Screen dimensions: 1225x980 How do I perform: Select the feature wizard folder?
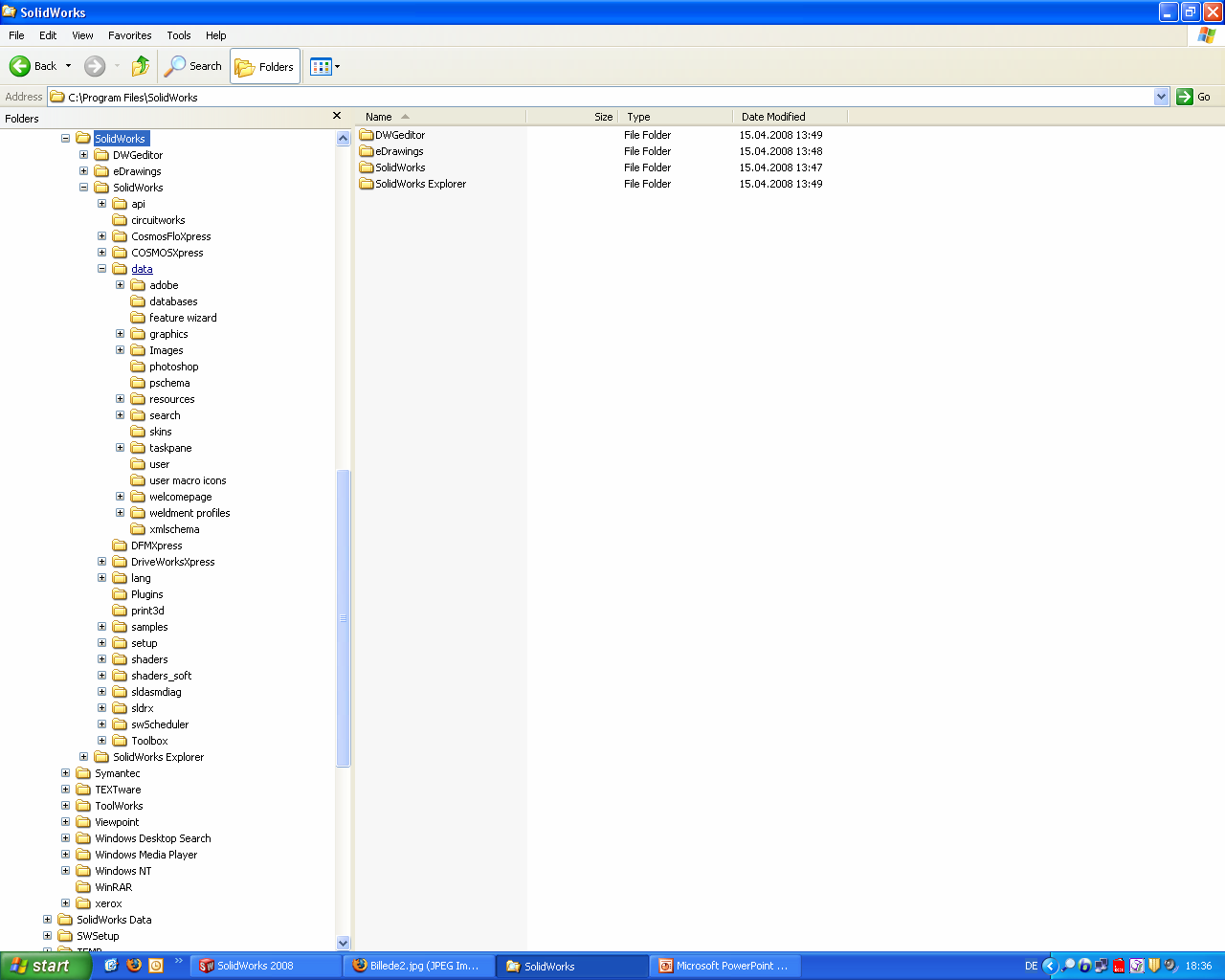coord(183,318)
